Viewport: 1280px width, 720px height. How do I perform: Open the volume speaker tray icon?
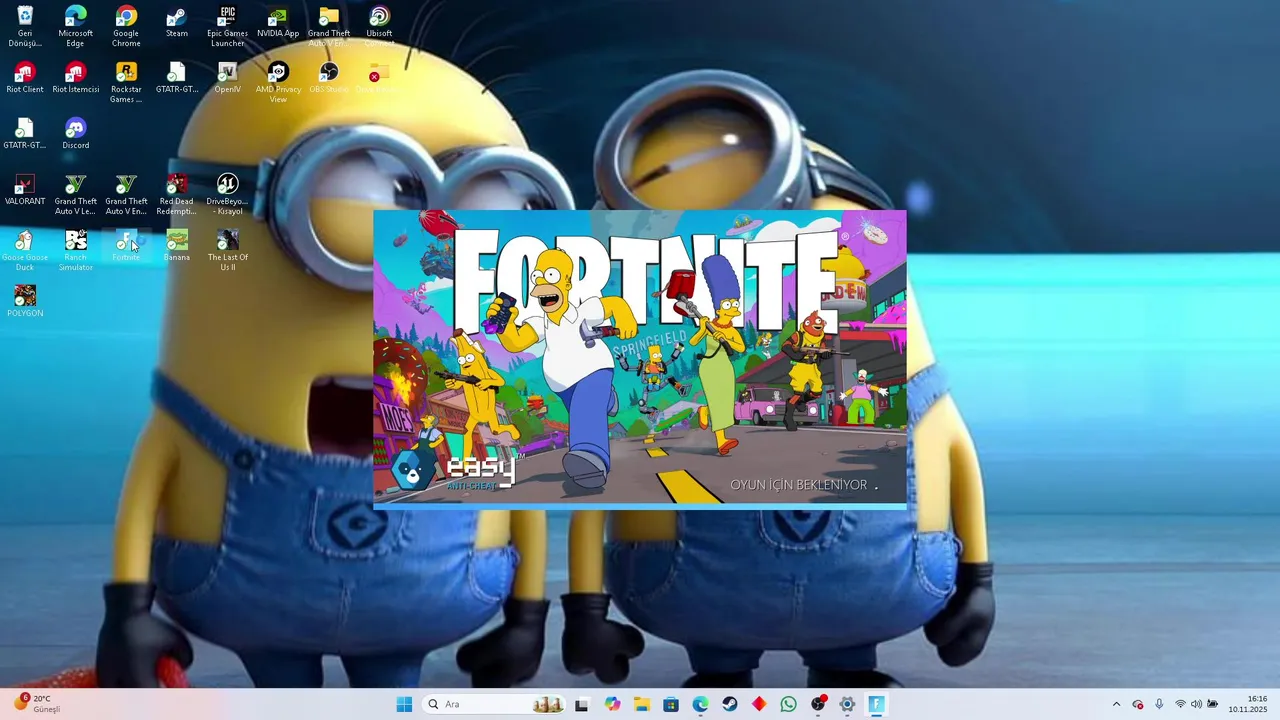pos(1196,704)
